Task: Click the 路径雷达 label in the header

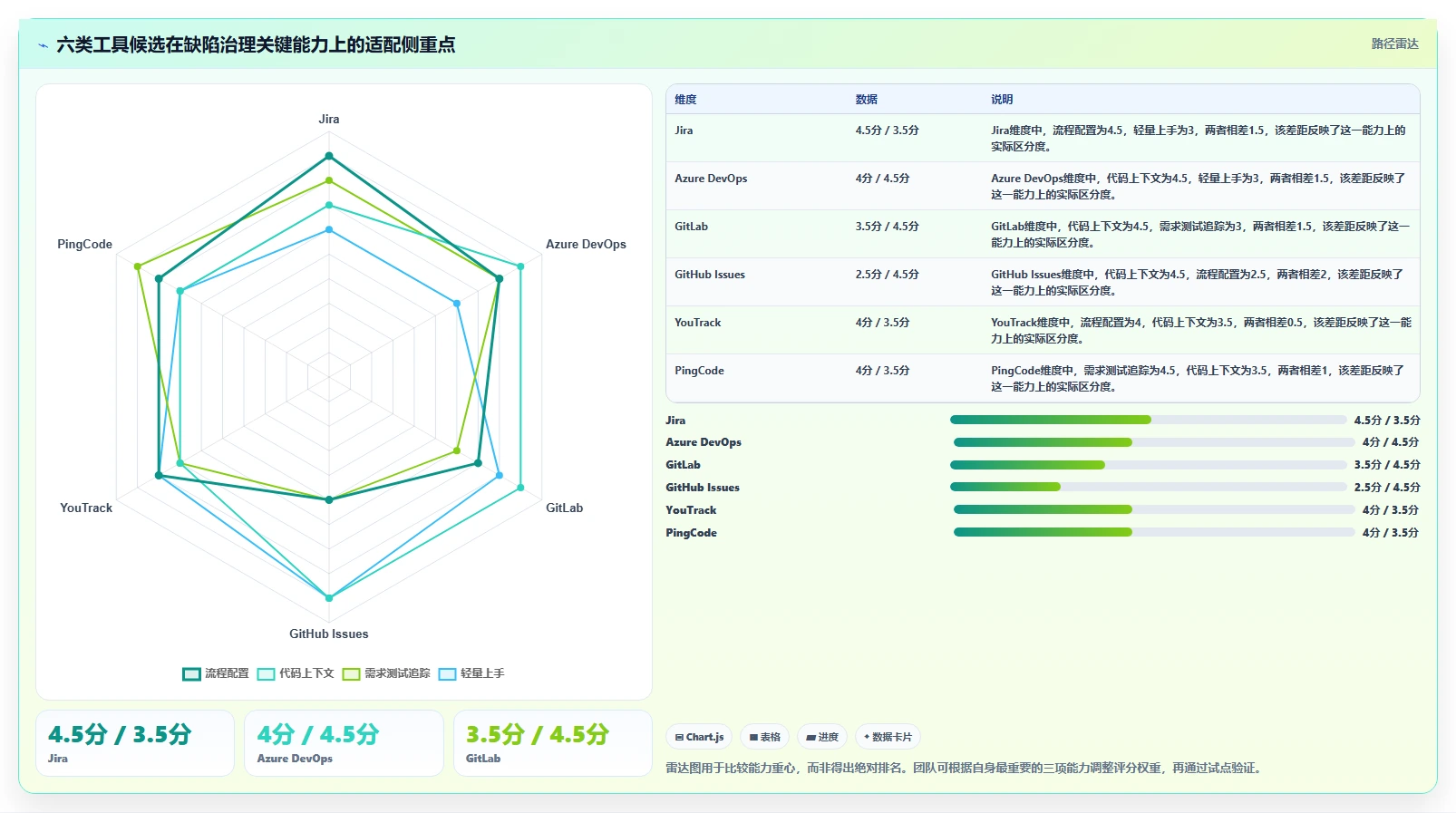Action: tap(1394, 44)
